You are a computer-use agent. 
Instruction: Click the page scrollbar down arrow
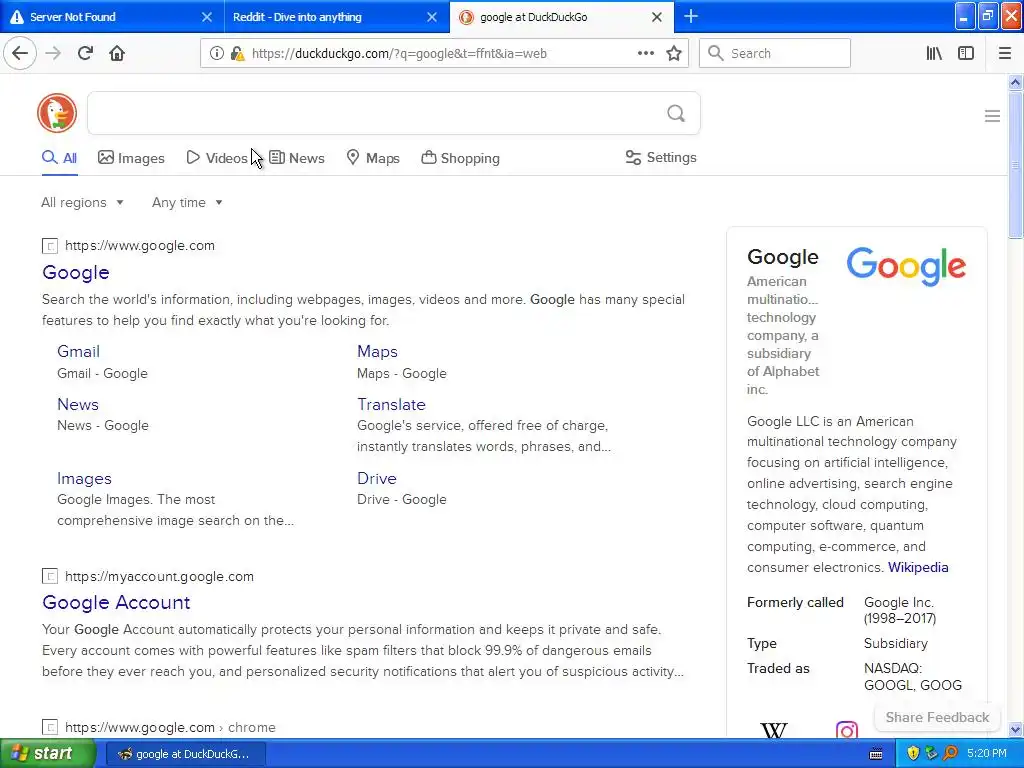(1015, 729)
